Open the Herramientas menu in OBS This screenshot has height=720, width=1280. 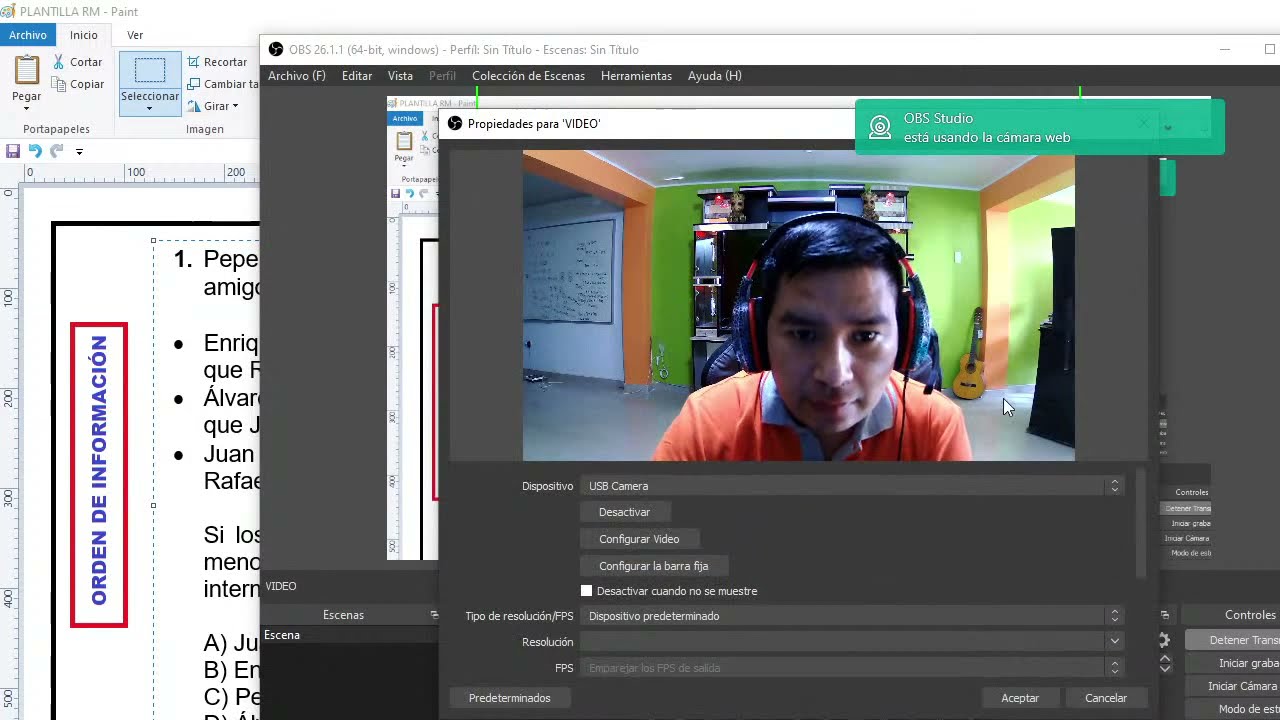[636, 76]
